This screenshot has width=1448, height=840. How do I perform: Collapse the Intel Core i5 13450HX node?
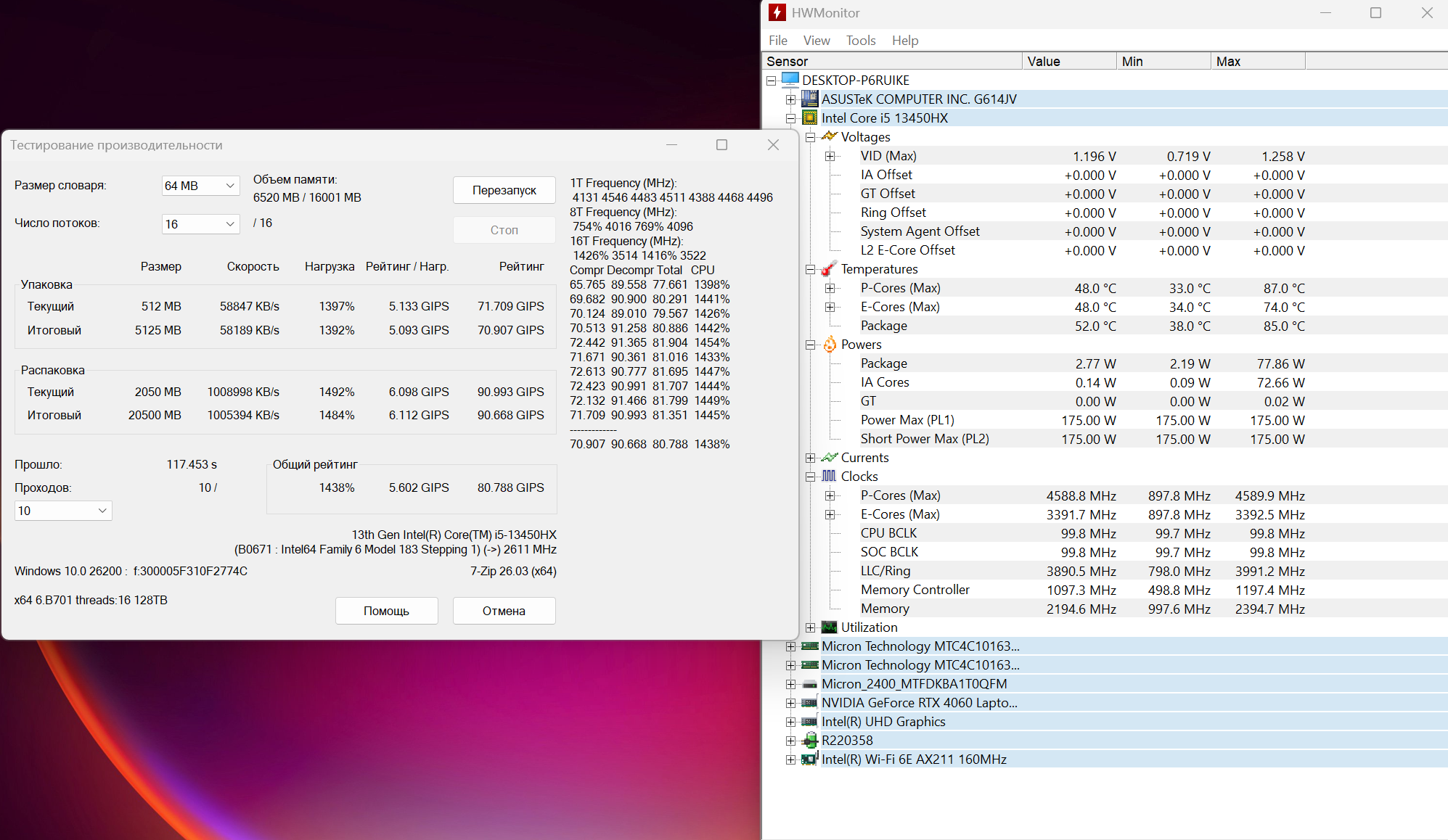click(x=790, y=118)
